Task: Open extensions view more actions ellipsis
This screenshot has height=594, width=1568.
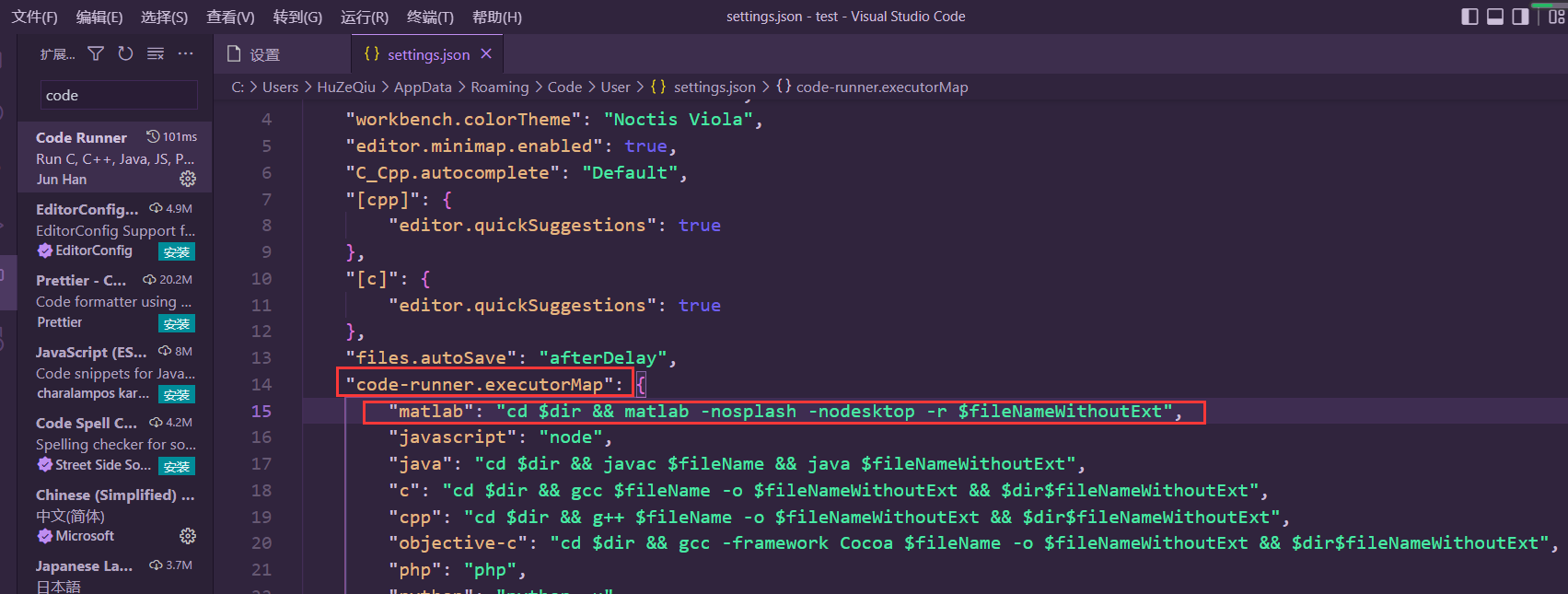Action: [186, 54]
